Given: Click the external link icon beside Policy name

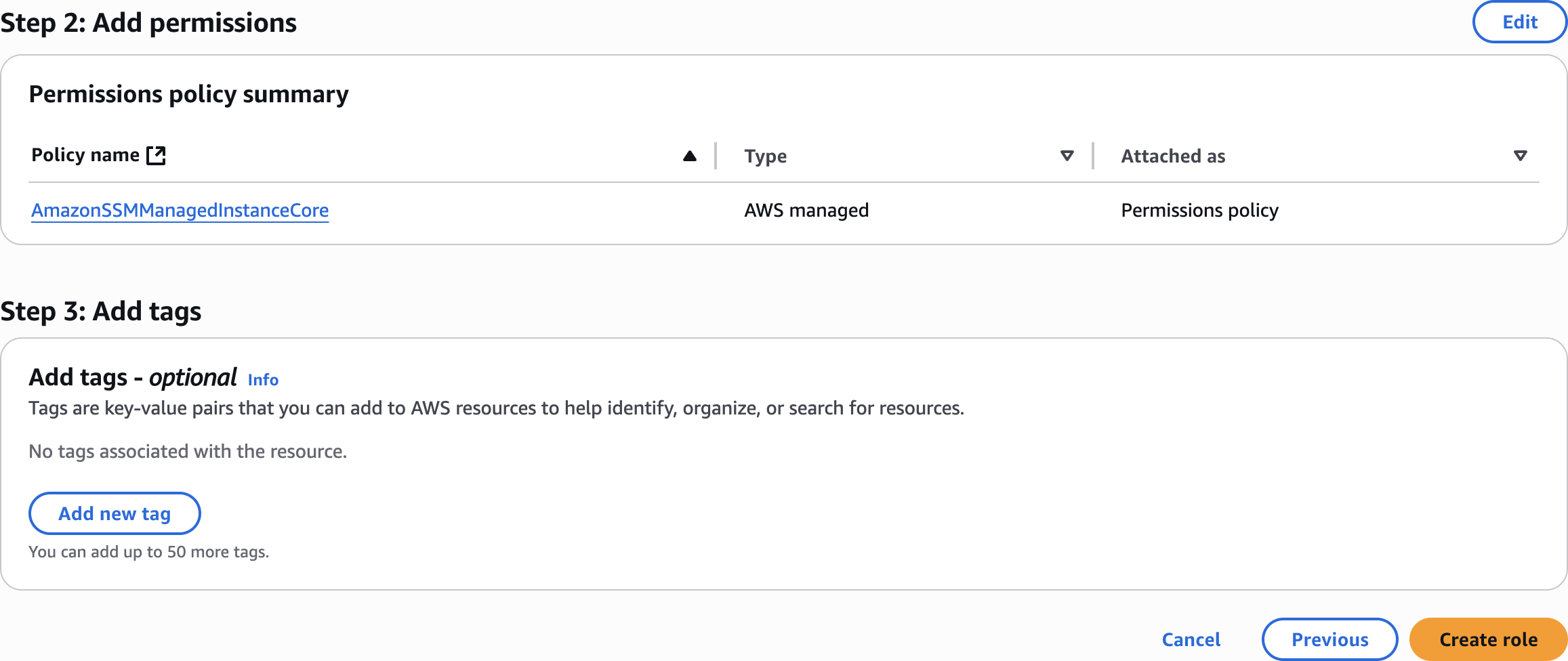Looking at the screenshot, I should click(x=157, y=155).
